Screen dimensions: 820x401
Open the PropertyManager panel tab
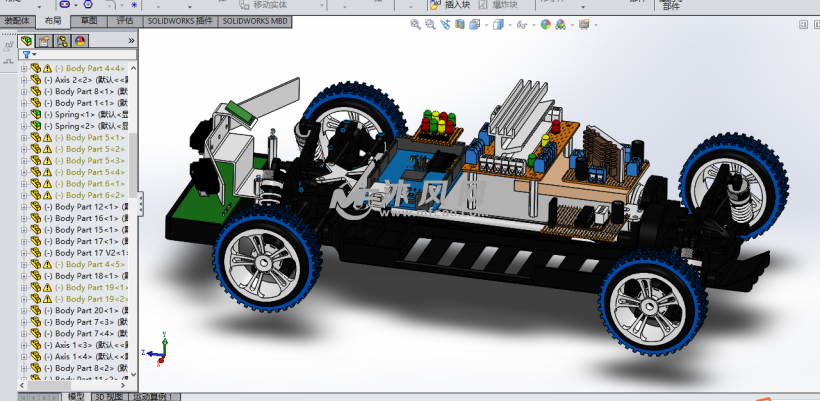(x=45, y=40)
